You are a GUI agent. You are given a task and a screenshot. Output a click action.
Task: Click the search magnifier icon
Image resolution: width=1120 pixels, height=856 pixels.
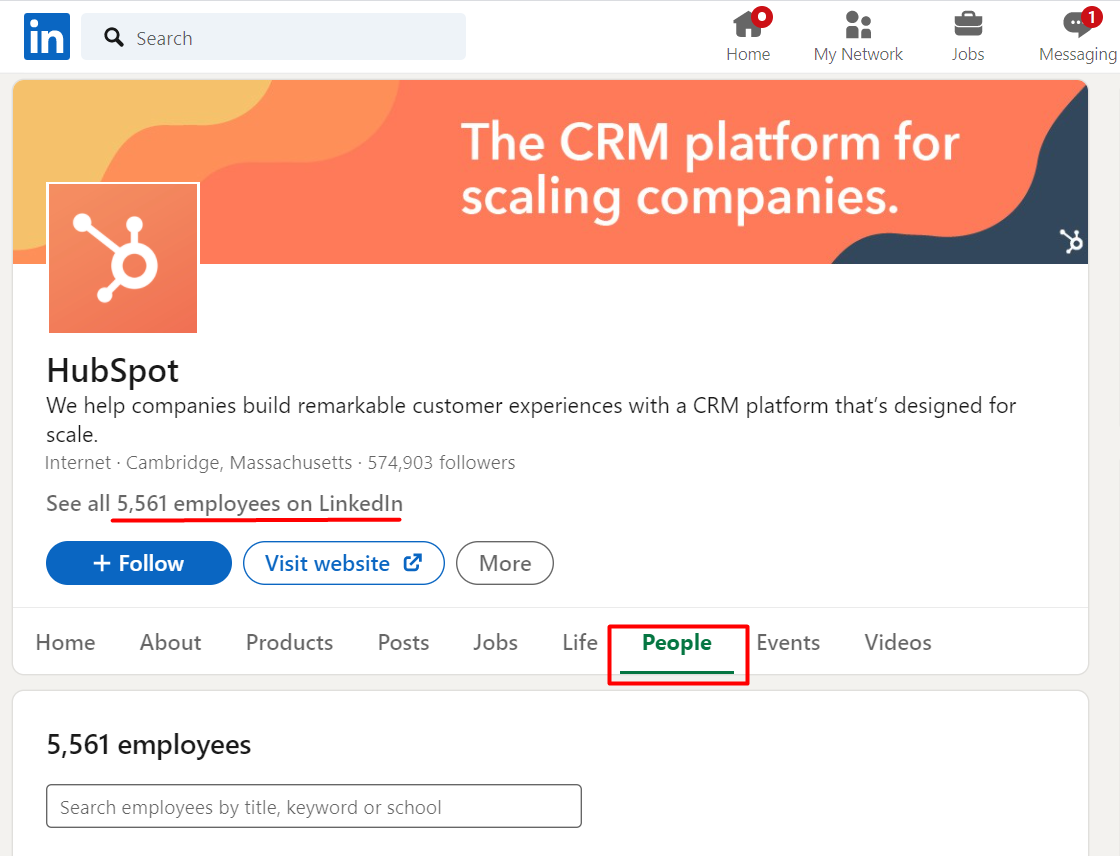click(x=114, y=37)
